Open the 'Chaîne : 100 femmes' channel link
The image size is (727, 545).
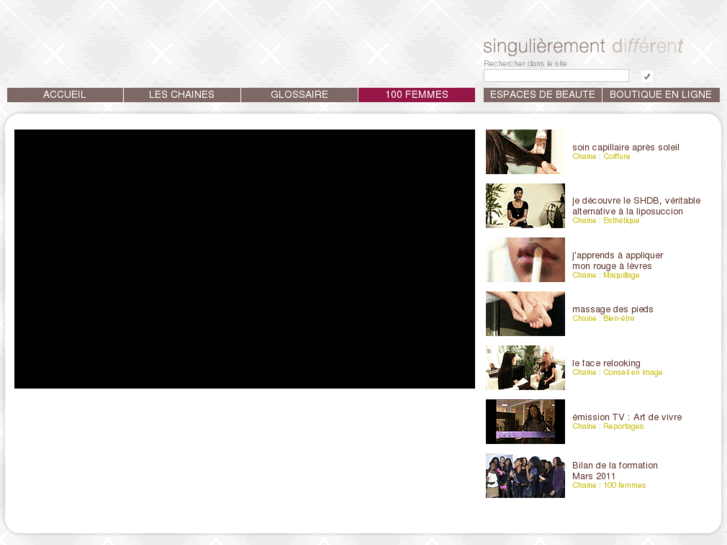click(609, 485)
